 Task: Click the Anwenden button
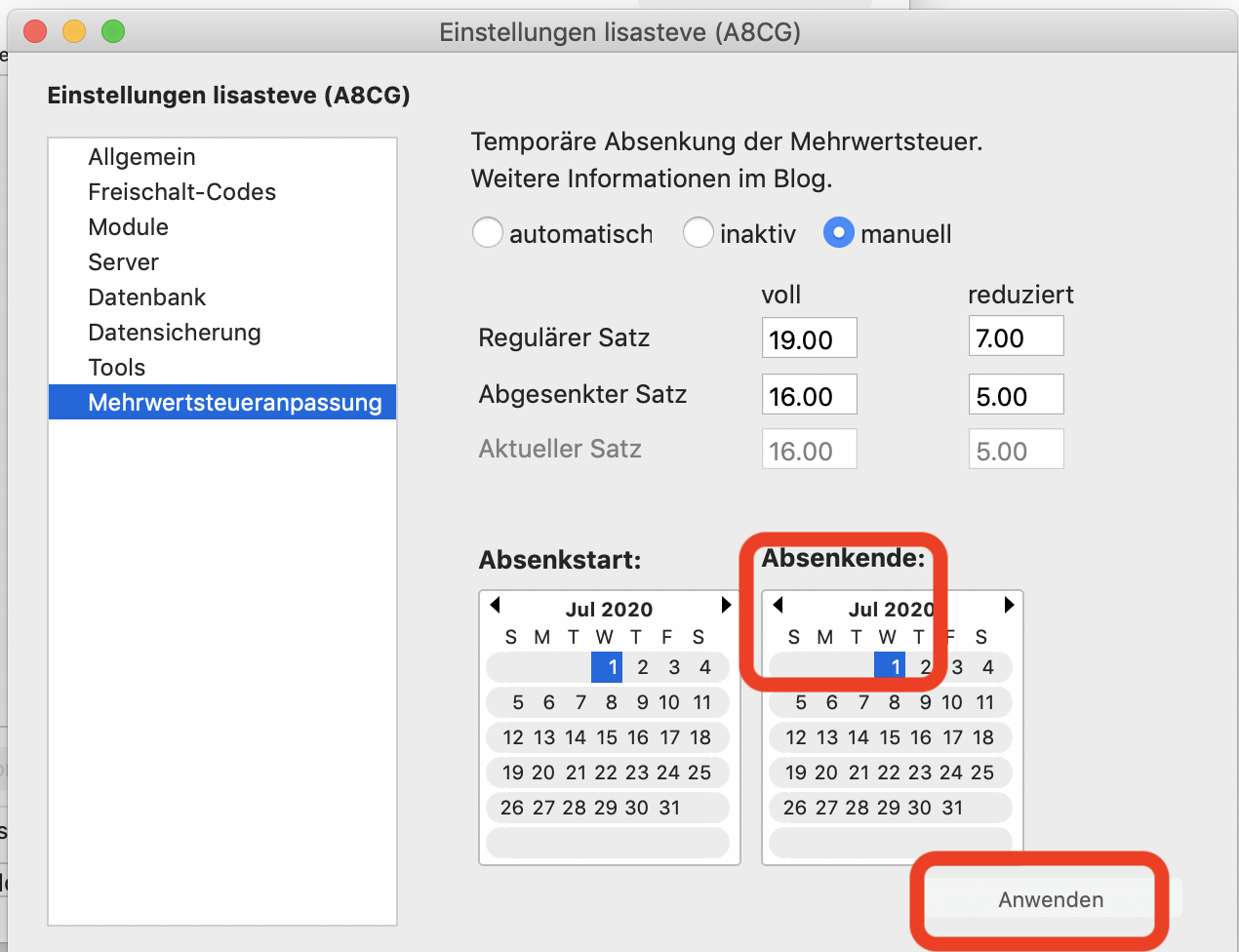point(1051,899)
